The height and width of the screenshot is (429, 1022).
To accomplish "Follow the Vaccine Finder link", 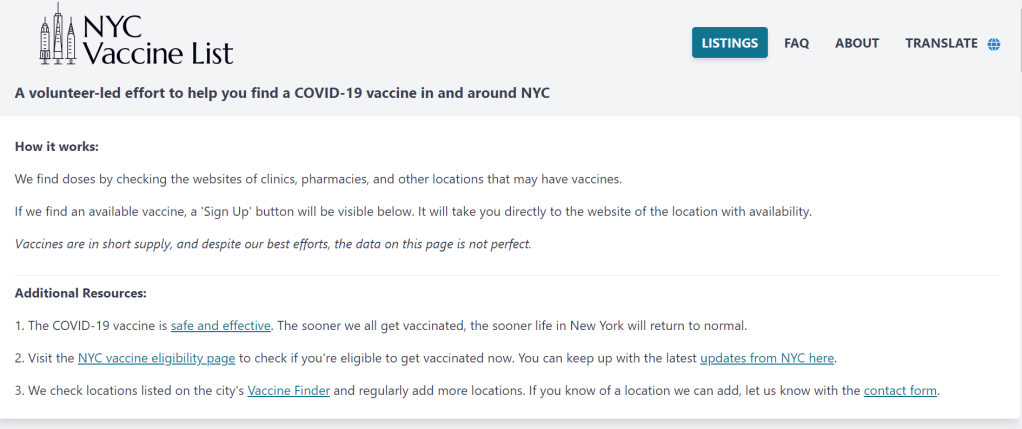I will pos(288,390).
